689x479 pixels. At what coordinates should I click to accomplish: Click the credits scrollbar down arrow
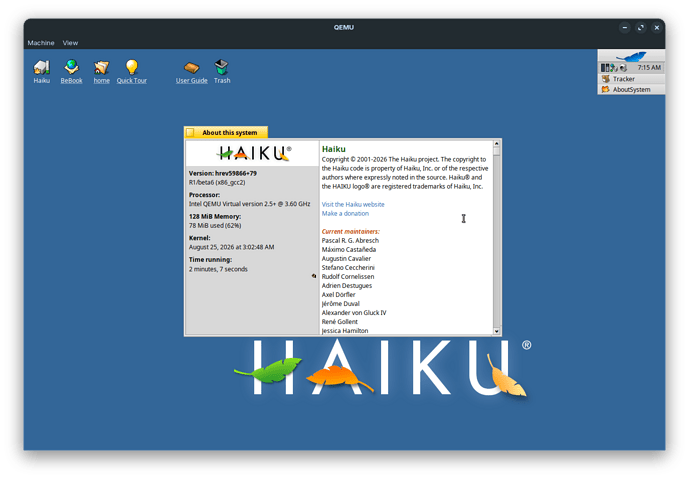(497, 331)
